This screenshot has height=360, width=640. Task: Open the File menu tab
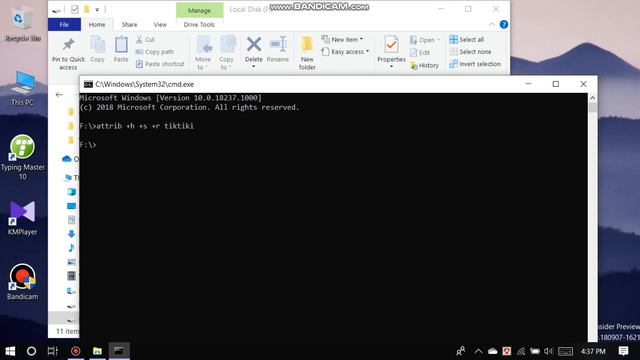64,24
